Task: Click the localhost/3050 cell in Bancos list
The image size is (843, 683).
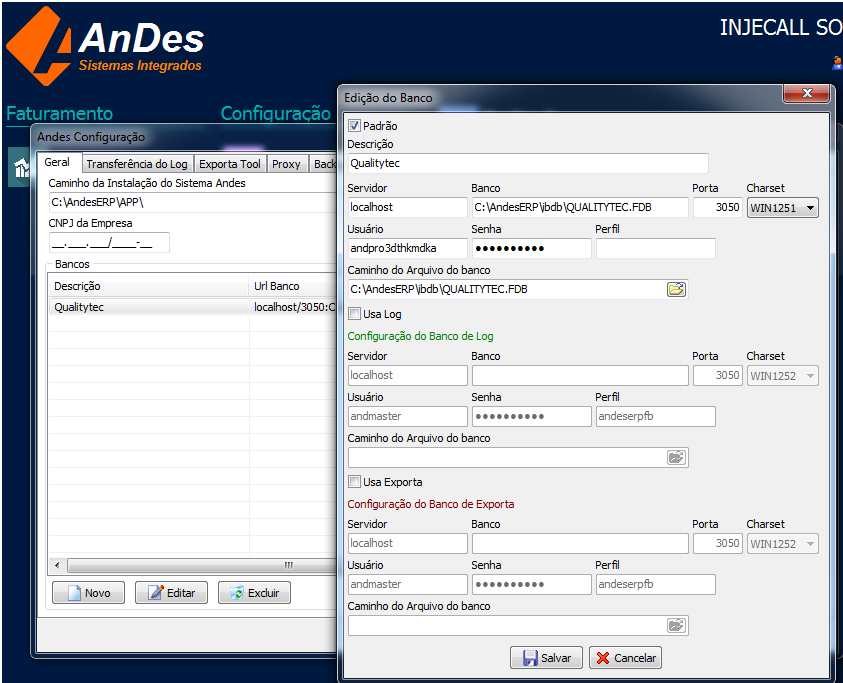Action: pos(294,307)
